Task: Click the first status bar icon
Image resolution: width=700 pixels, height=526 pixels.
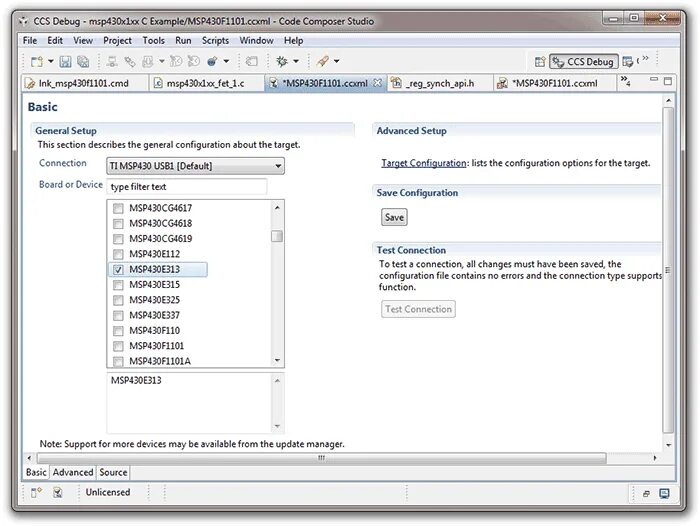Action: [x=36, y=493]
